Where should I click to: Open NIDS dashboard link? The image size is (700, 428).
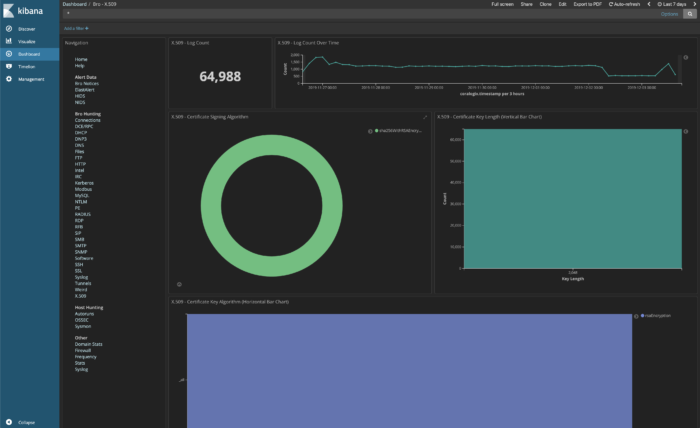80,102
